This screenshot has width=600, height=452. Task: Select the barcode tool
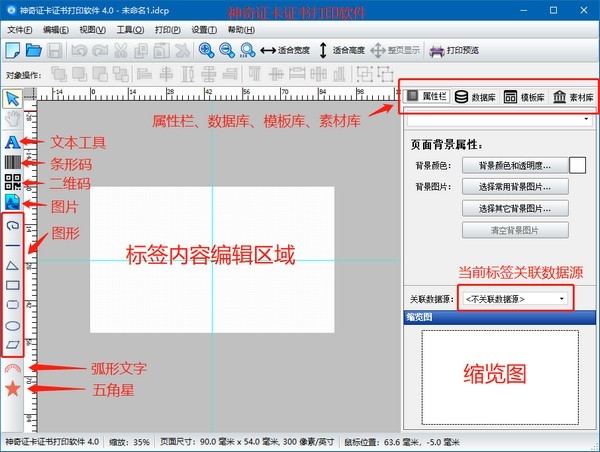tap(13, 162)
